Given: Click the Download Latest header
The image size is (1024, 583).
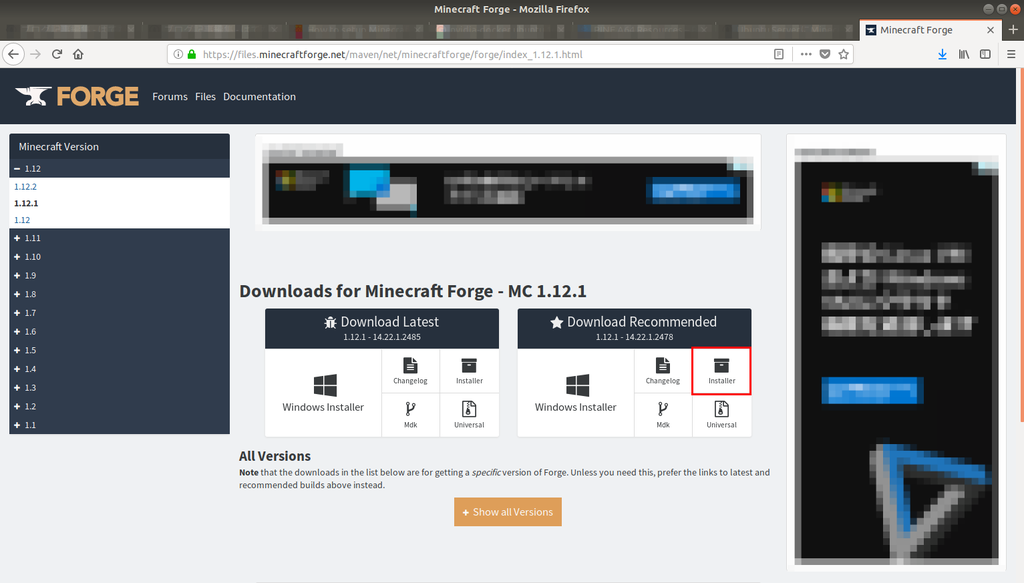Looking at the screenshot, I should click(382, 328).
